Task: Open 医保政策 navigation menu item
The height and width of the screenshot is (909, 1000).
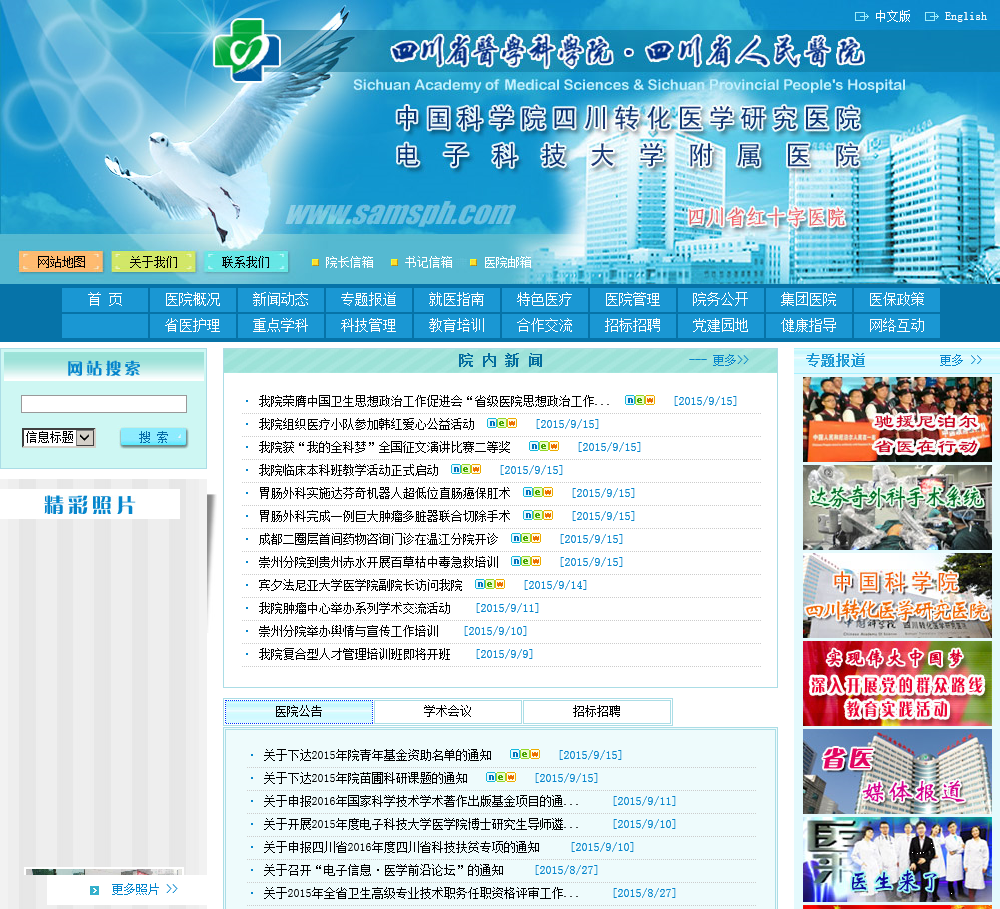Action: [x=896, y=300]
